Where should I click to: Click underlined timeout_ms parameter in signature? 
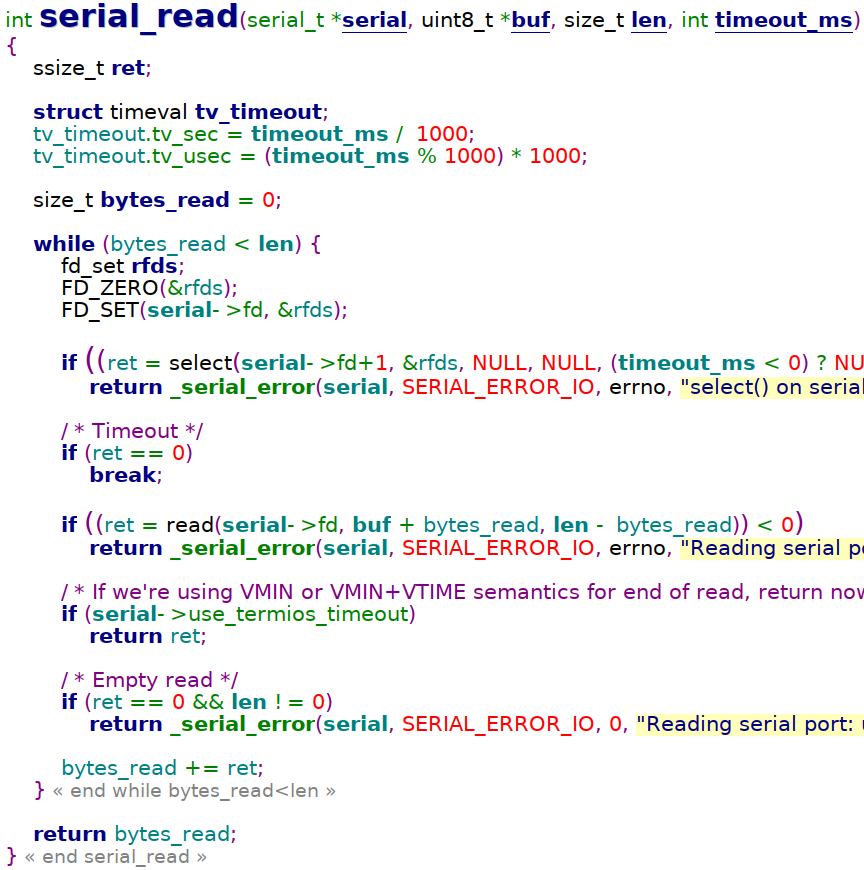(x=782, y=22)
